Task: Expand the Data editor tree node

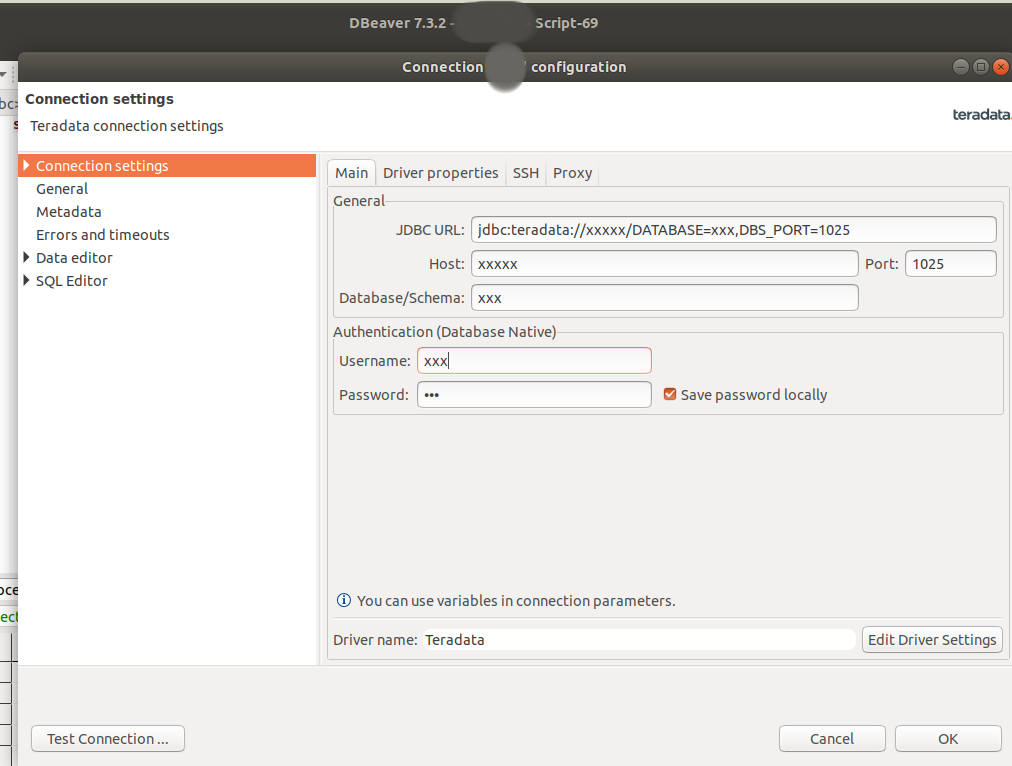Action: [26, 257]
